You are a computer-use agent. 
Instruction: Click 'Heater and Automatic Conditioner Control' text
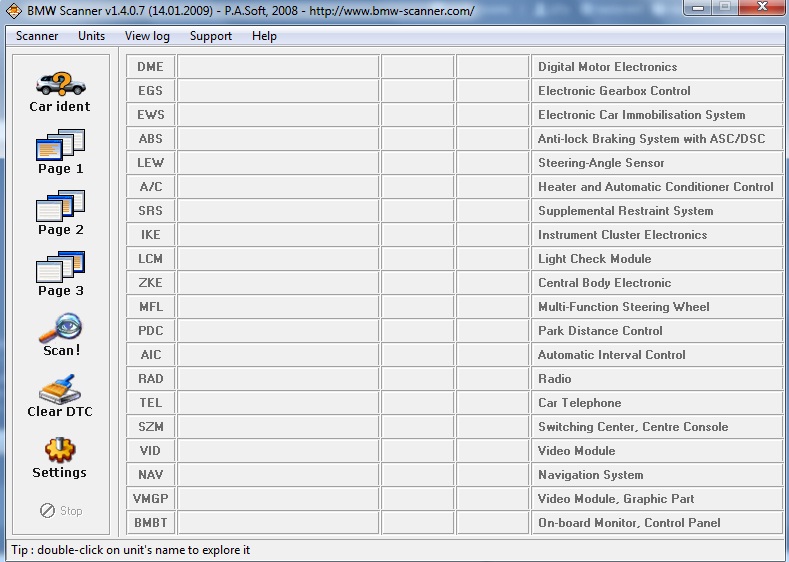(655, 187)
